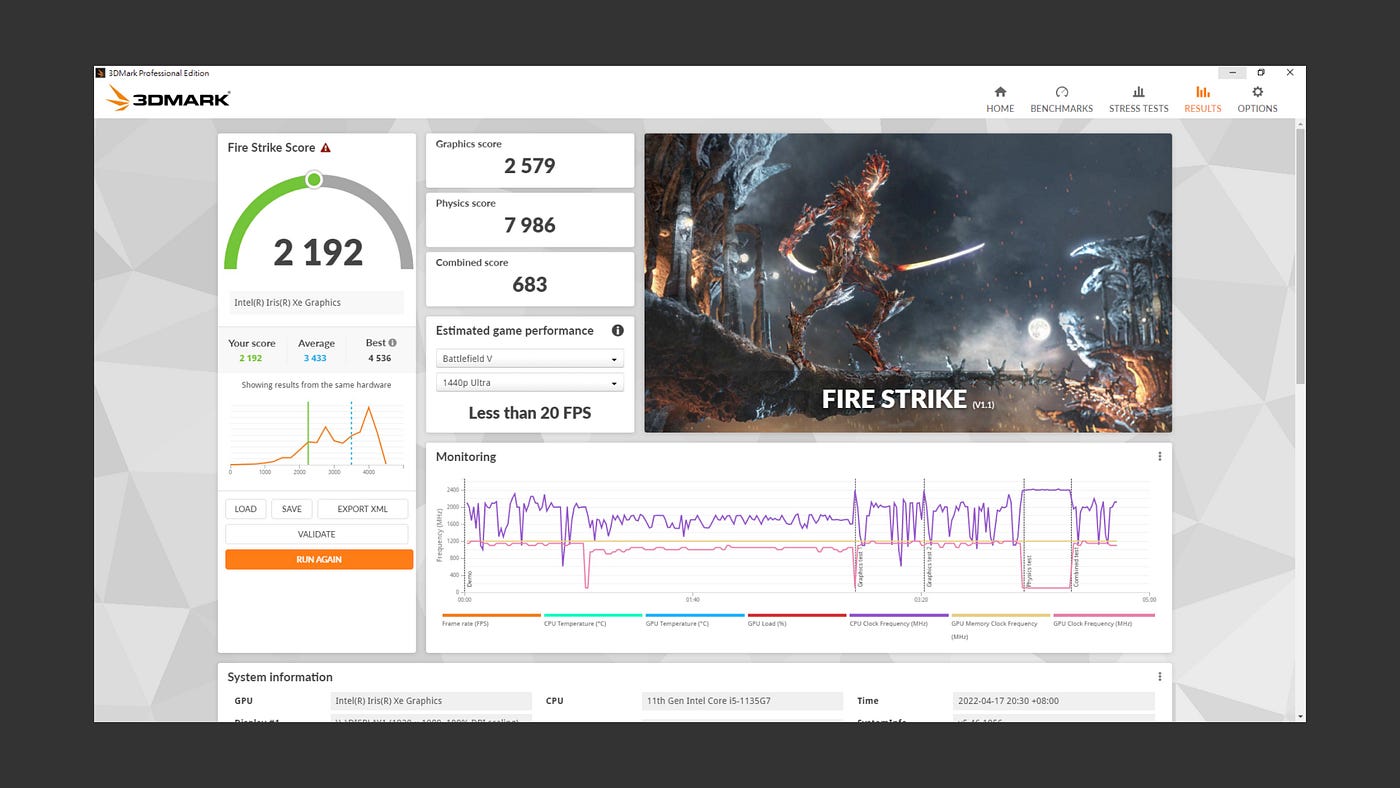Select the Combined test marker on the graph
This screenshot has height=788, width=1400.
pos(1076,567)
